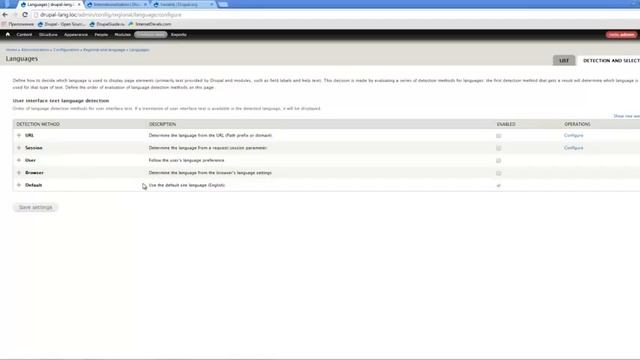Enable the User detection method checkbox

click(x=498, y=161)
